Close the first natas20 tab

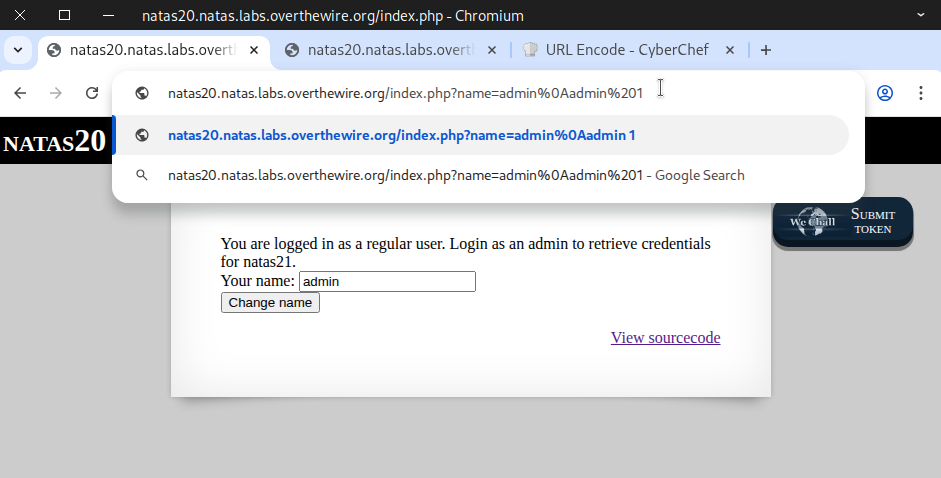pyautogui.click(x=254, y=50)
